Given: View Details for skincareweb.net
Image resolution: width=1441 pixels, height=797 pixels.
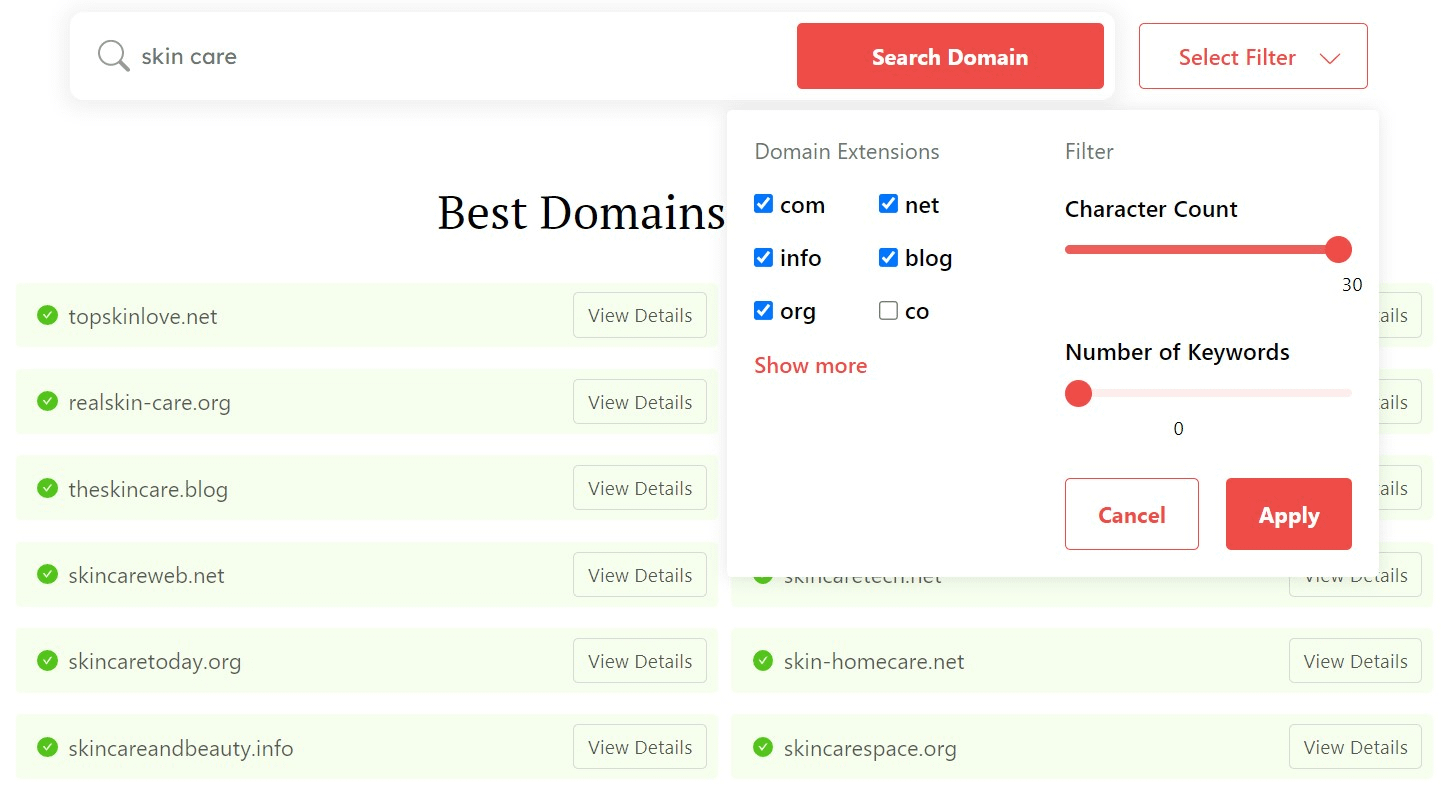Looking at the screenshot, I should [640, 575].
